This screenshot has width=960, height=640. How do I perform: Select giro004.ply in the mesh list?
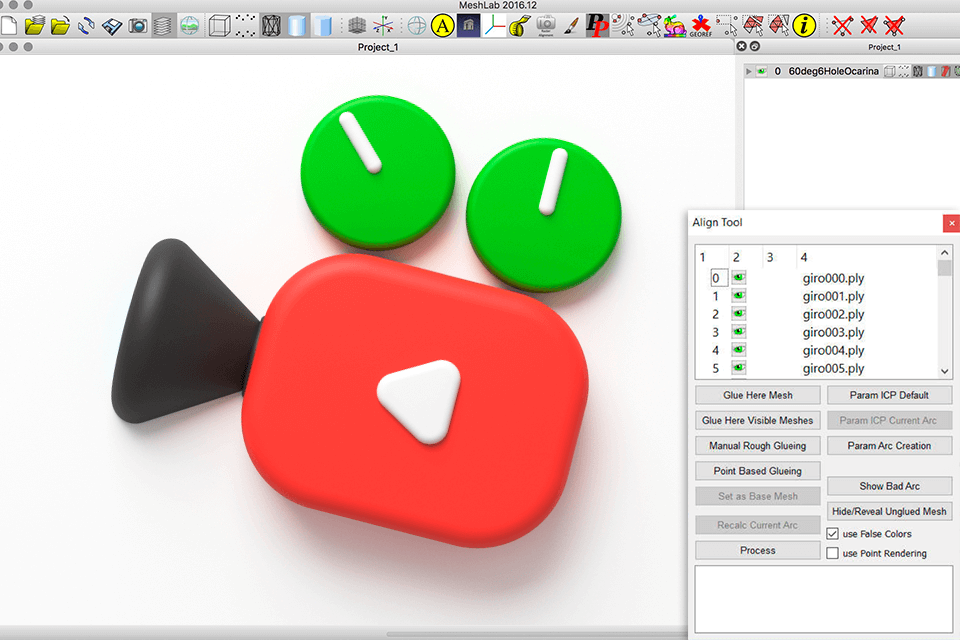(833, 351)
